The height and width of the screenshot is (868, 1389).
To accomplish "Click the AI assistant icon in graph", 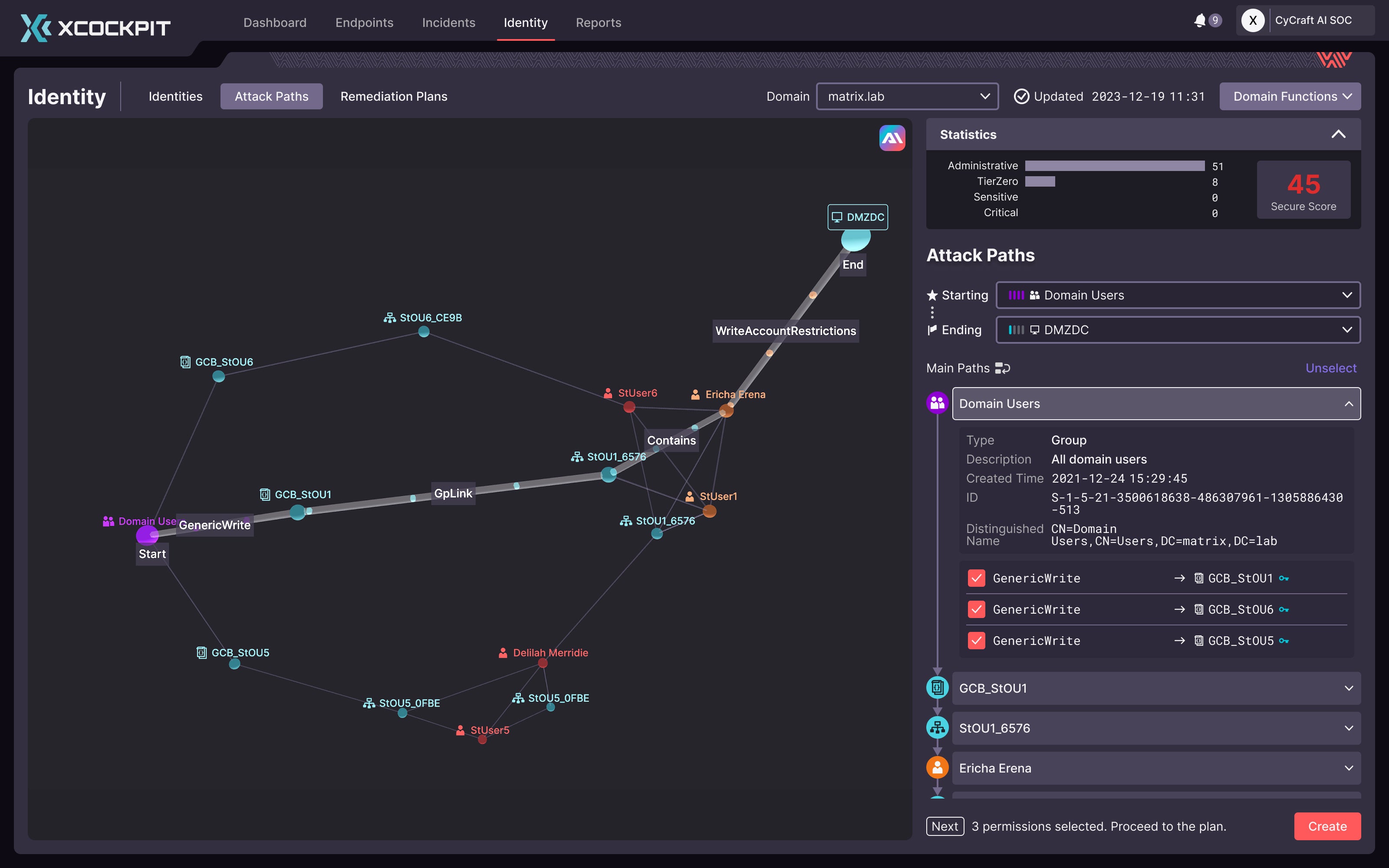I will pos(892,138).
